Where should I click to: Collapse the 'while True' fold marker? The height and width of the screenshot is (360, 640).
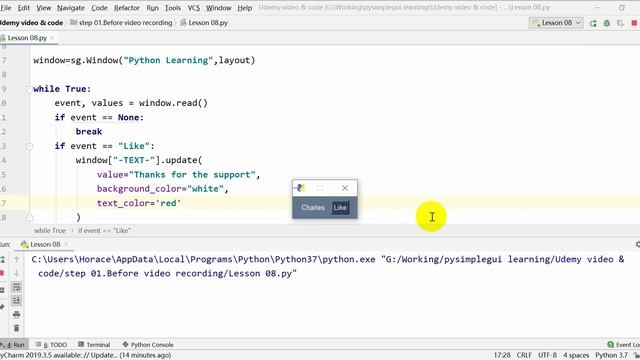(29, 89)
